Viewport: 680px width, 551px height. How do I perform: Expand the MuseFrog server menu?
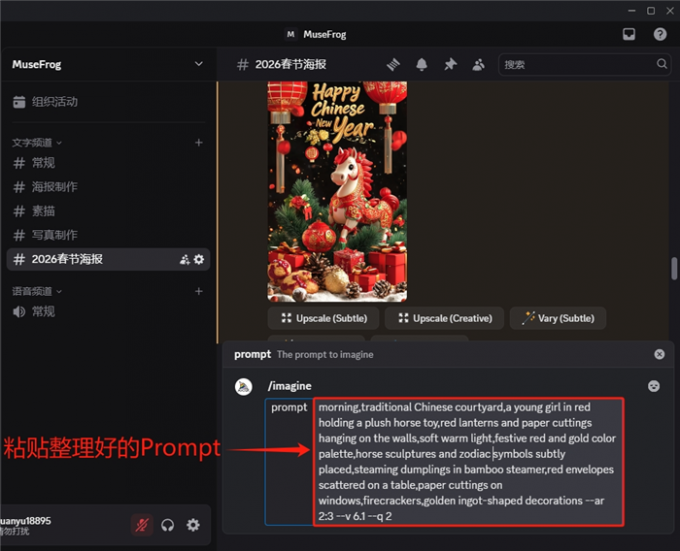198,64
